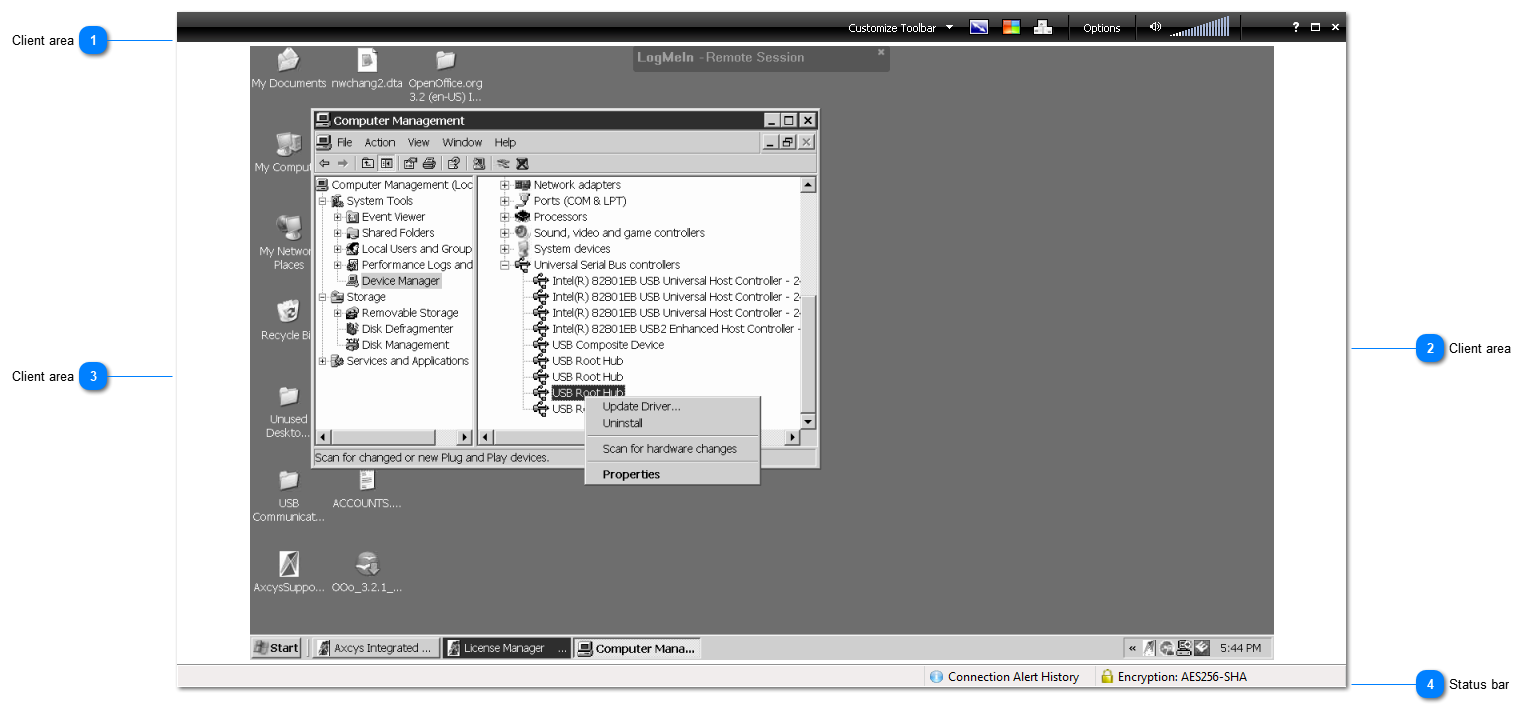The height and width of the screenshot is (709, 1527).
Task: Switch to Axcys Integrated taskbar button
Action: click(375, 648)
